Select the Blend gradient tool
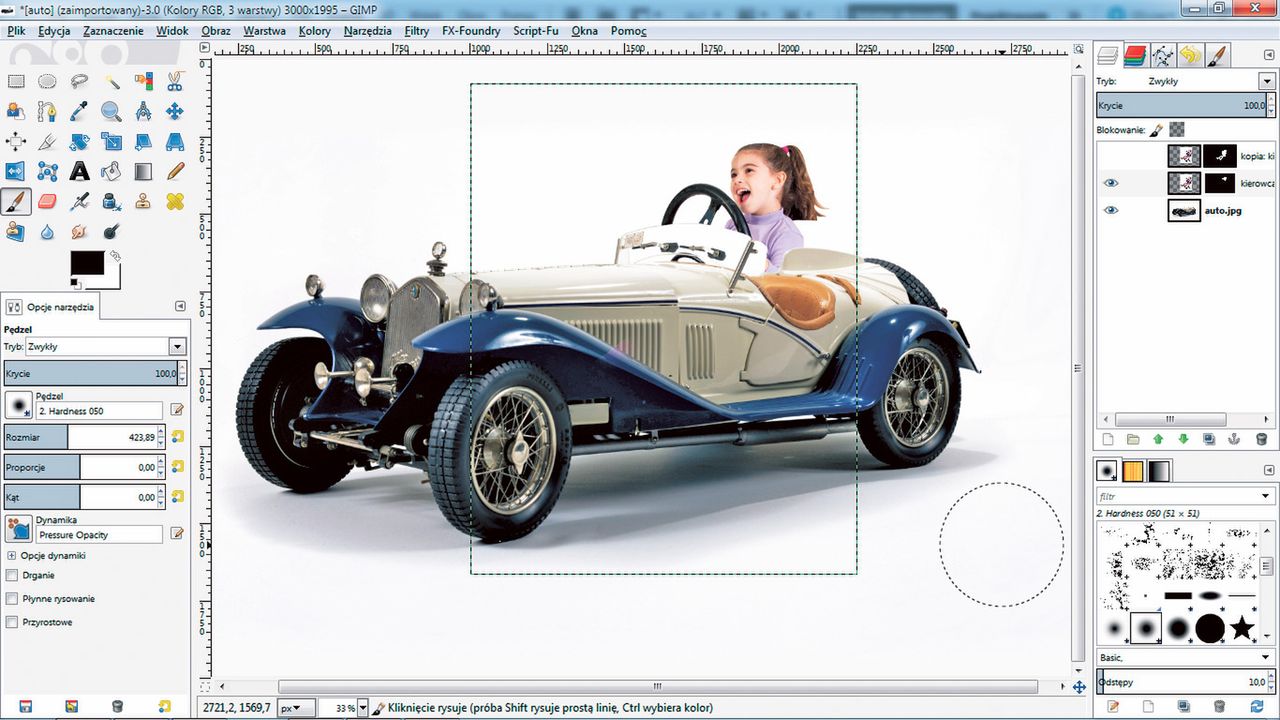 click(x=143, y=172)
